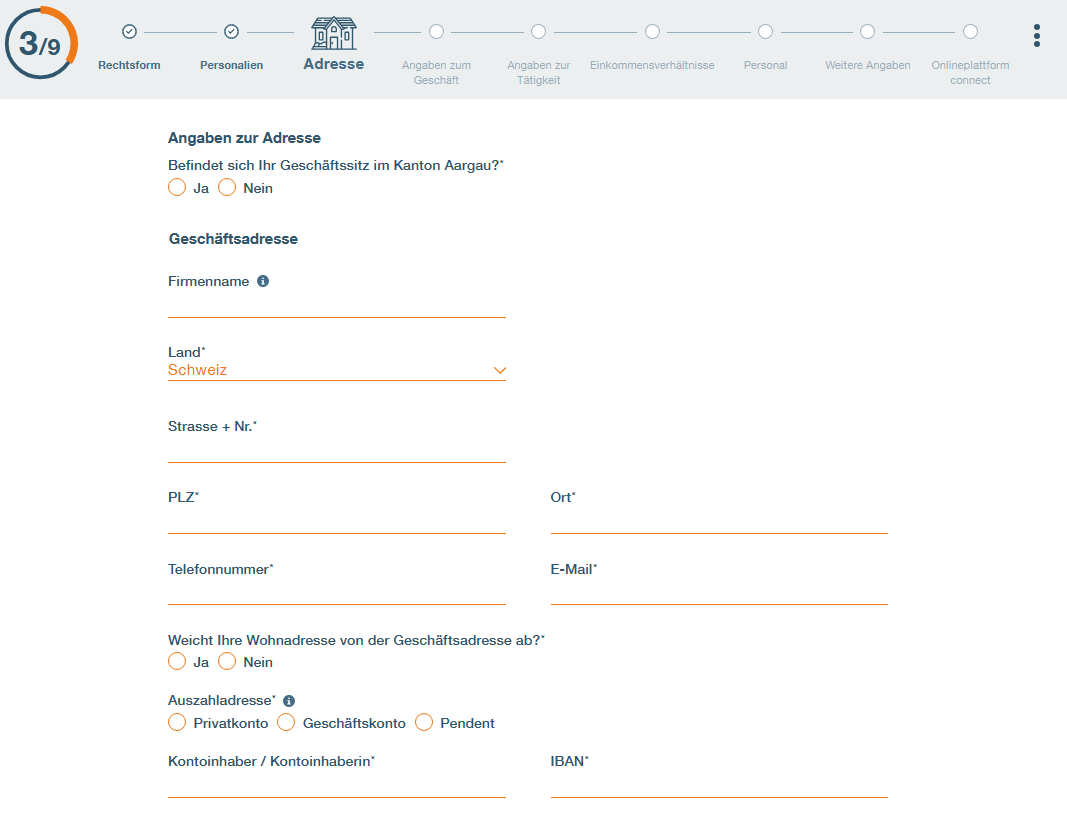
Task: Click the info icon next to Auszahladresse
Action: click(289, 701)
